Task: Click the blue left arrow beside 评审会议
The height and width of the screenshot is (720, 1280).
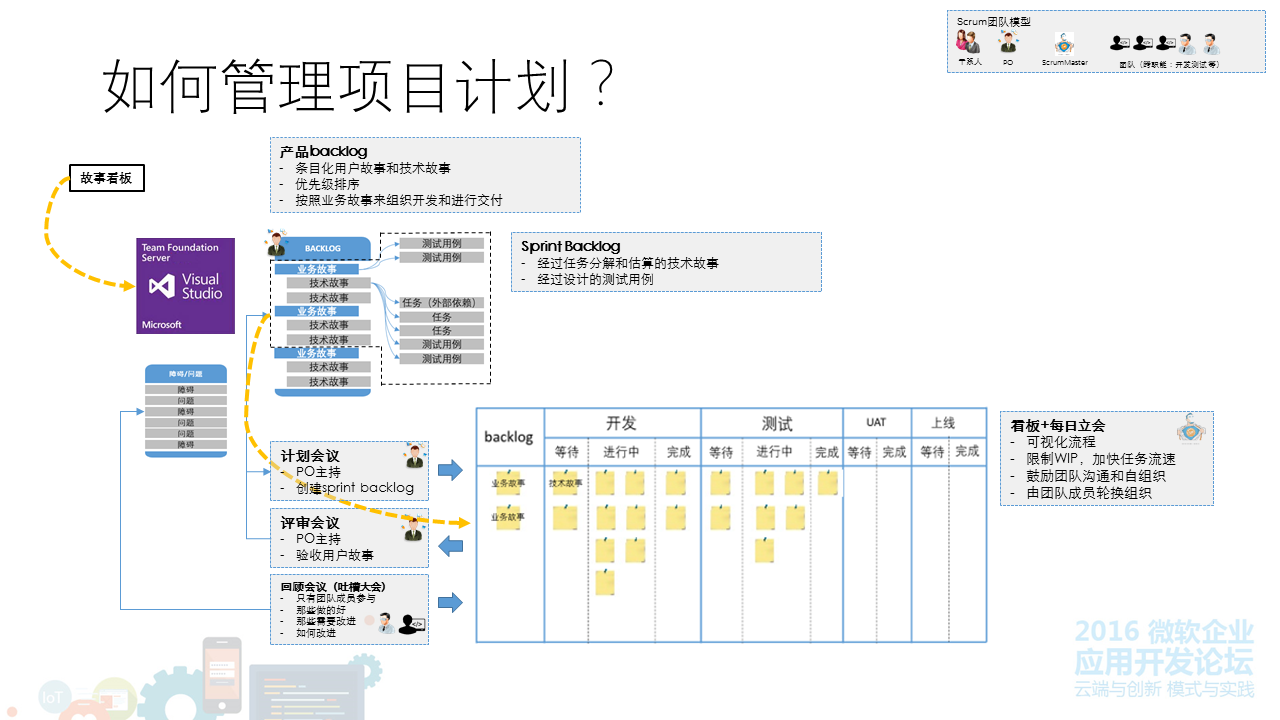Action: click(x=451, y=545)
